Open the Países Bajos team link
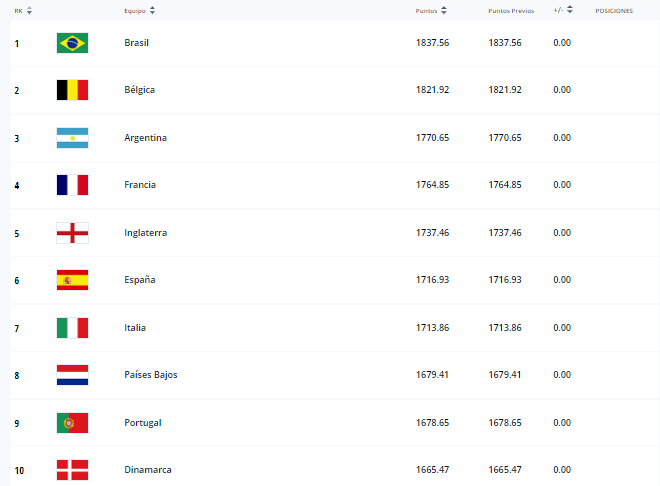 151,375
